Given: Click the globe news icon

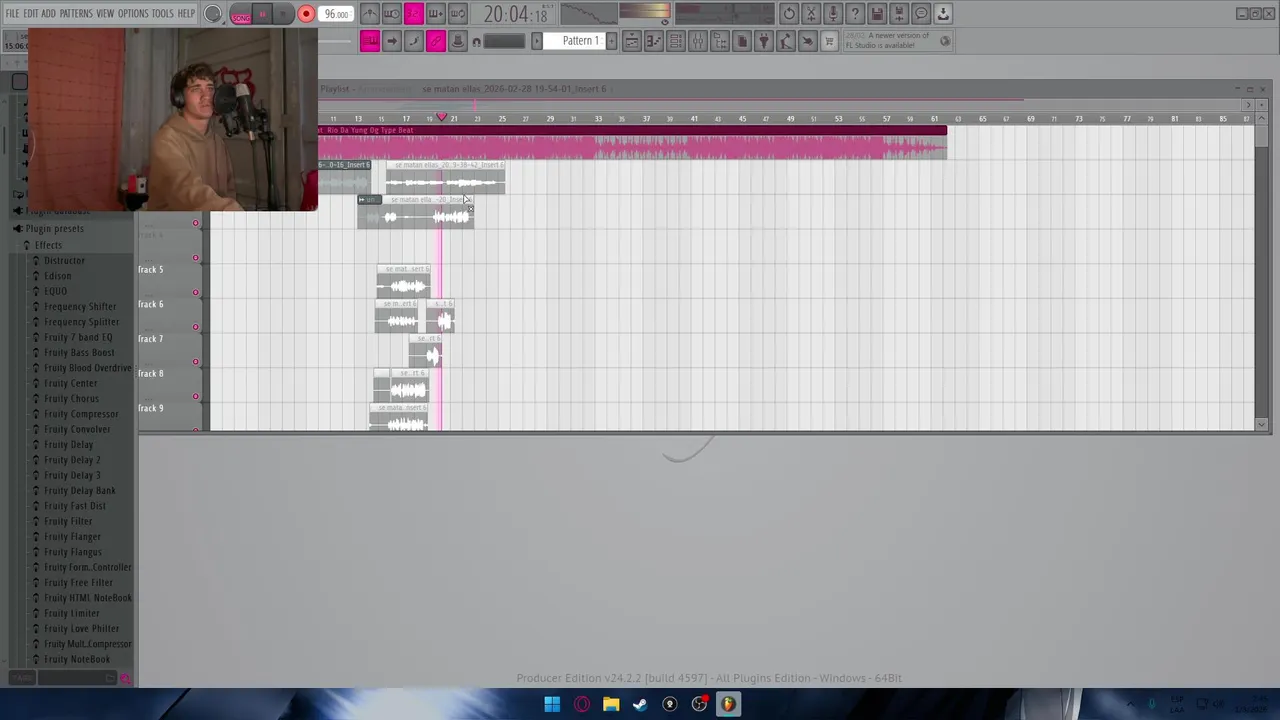Looking at the screenshot, I should tap(945, 41).
